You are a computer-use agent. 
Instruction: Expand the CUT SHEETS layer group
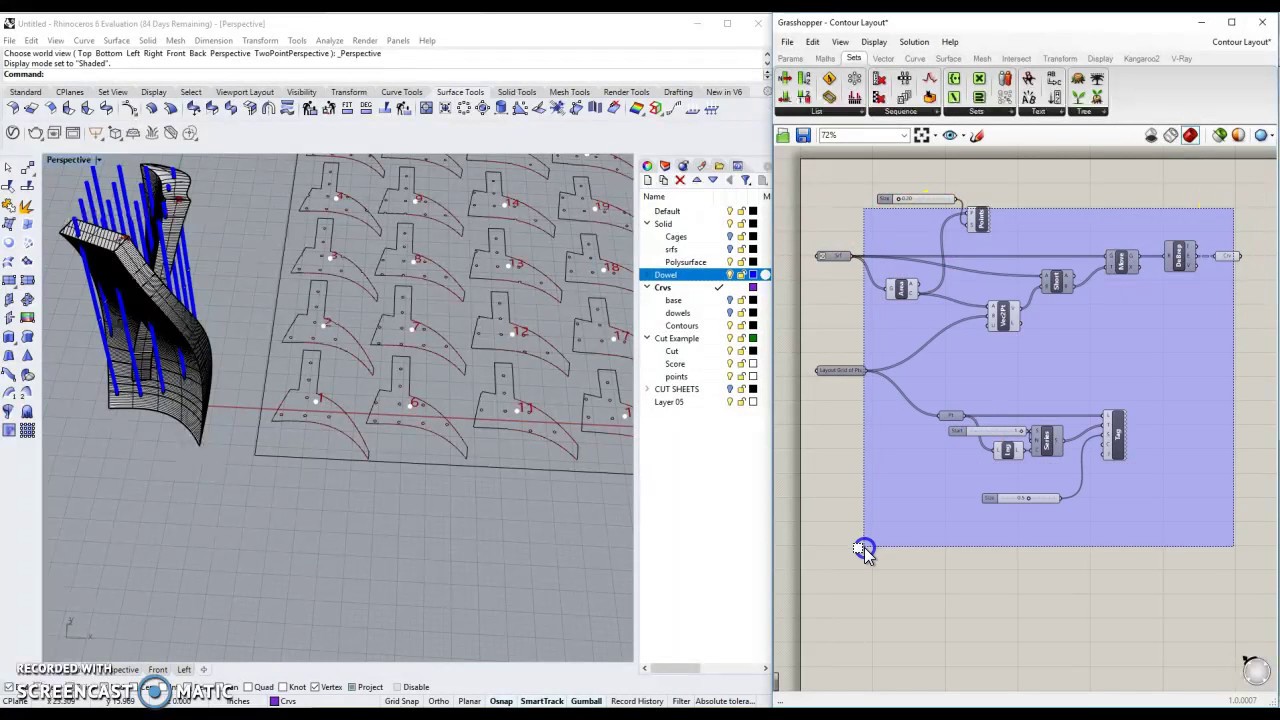click(x=647, y=389)
